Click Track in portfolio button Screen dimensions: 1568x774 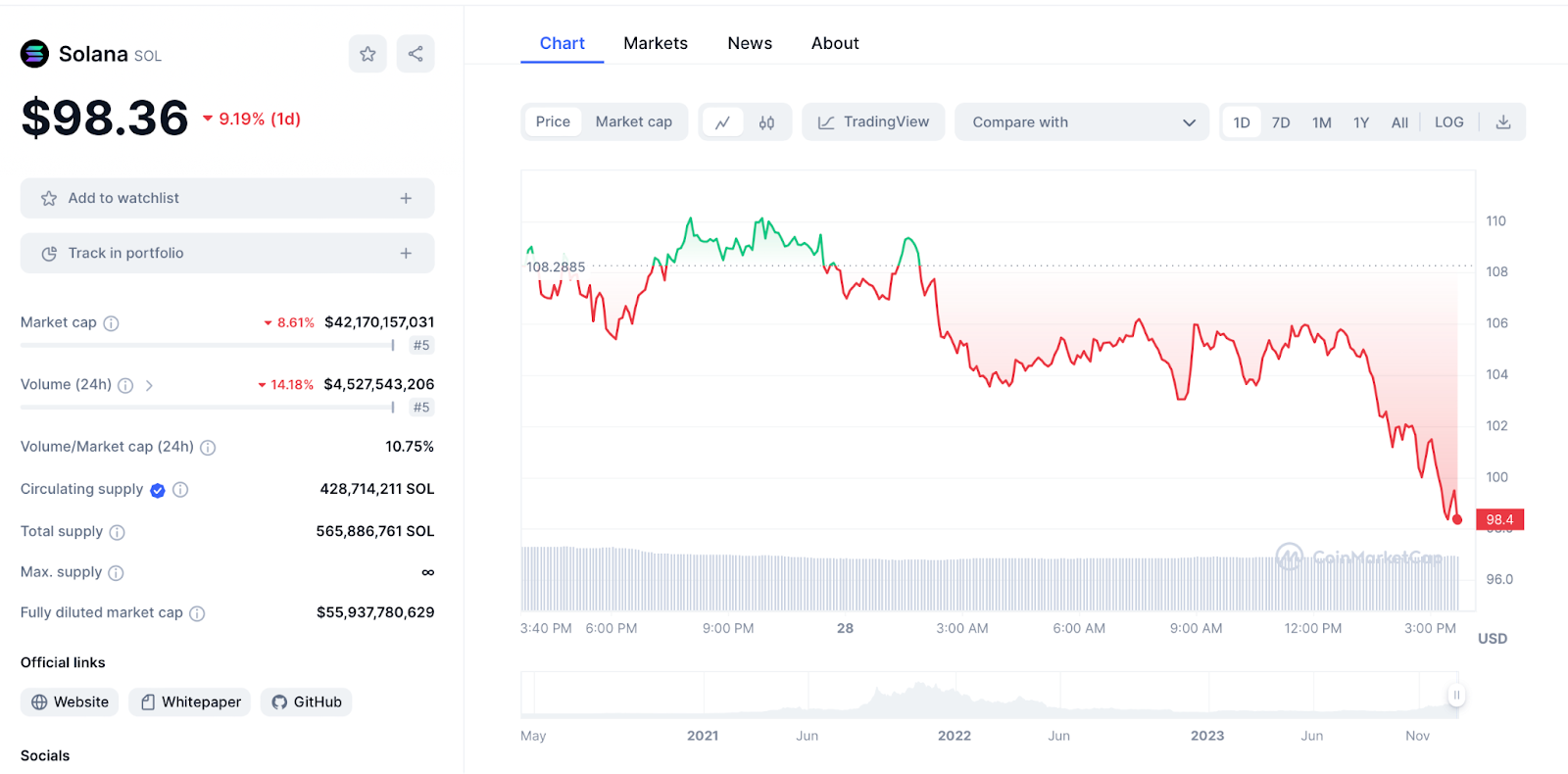(227, 253)
